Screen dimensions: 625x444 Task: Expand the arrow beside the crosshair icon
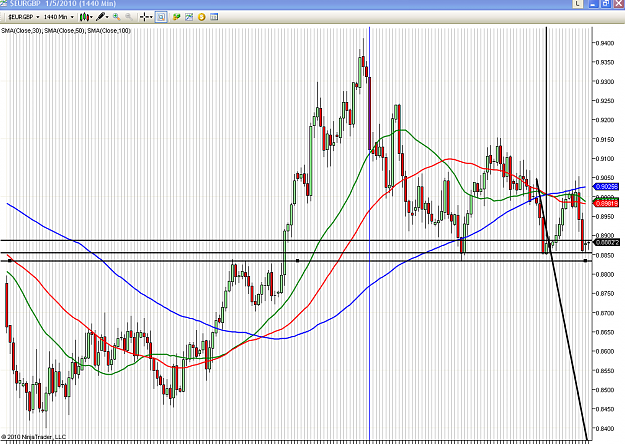tap(151, 17)
